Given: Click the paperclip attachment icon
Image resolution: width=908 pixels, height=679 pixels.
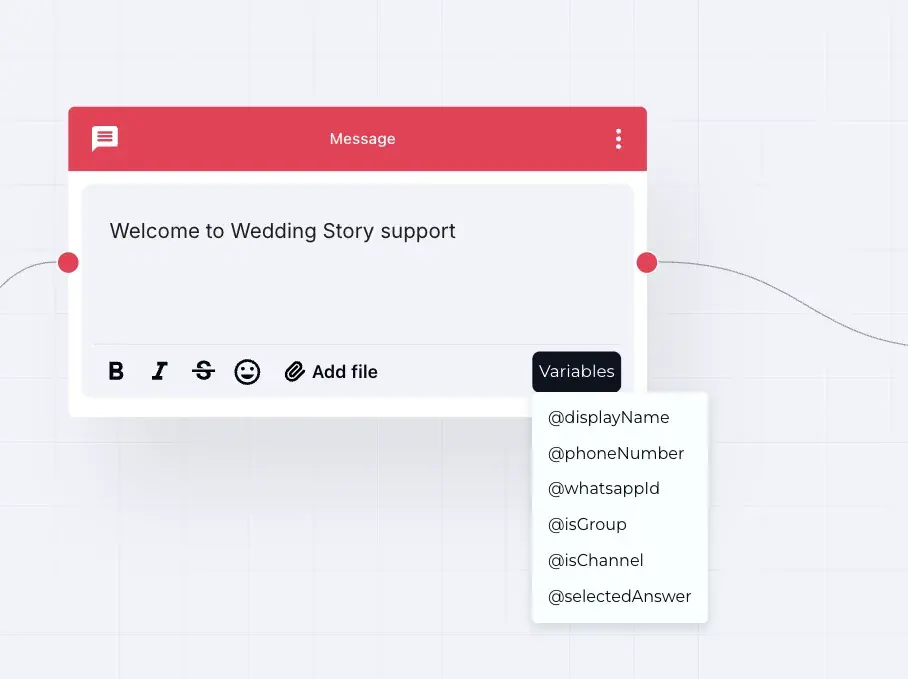Looking at the screenshot, I should pos(293,371).
